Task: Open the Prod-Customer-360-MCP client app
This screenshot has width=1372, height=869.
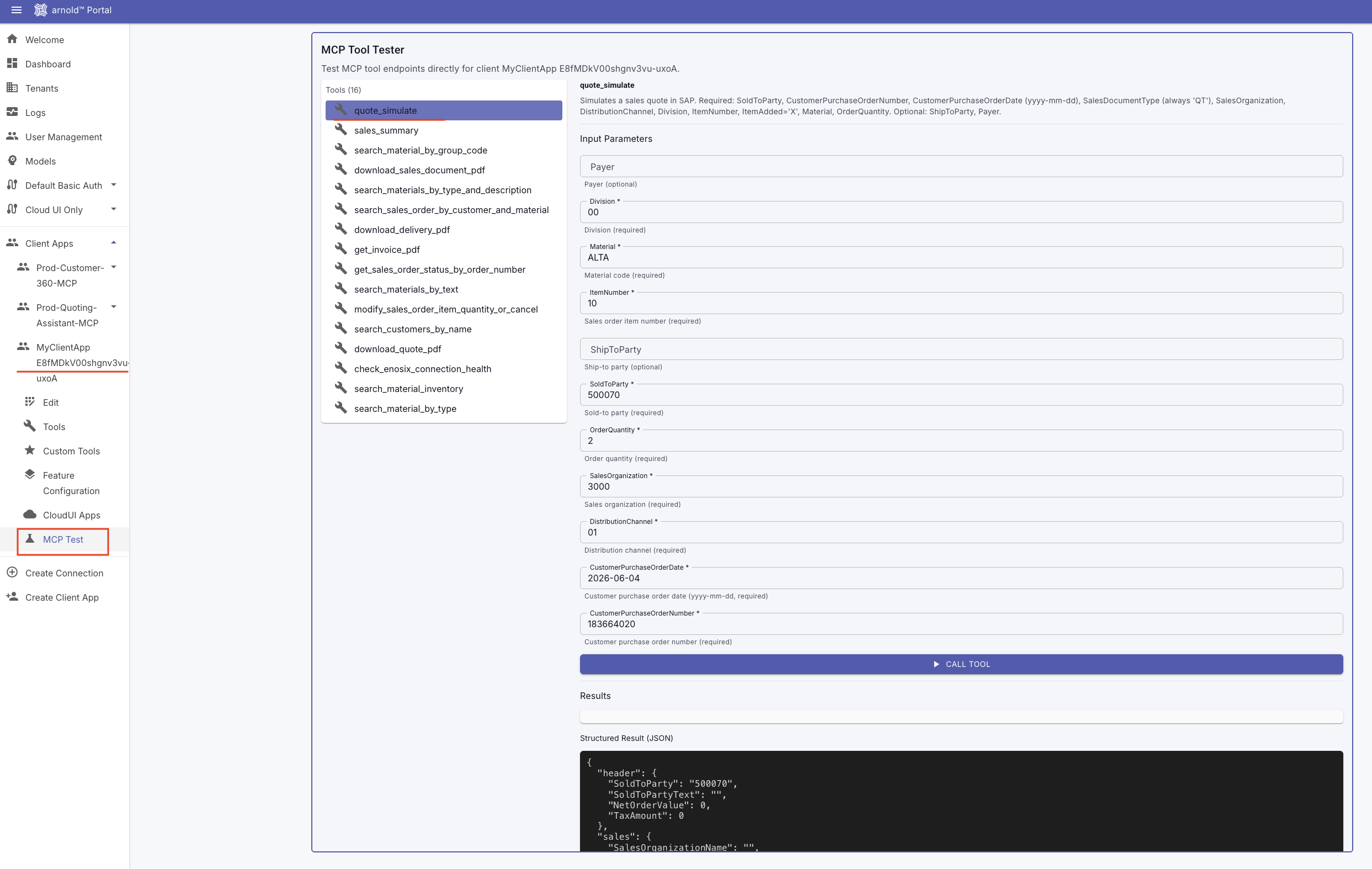Action: (x=70, y=275)
